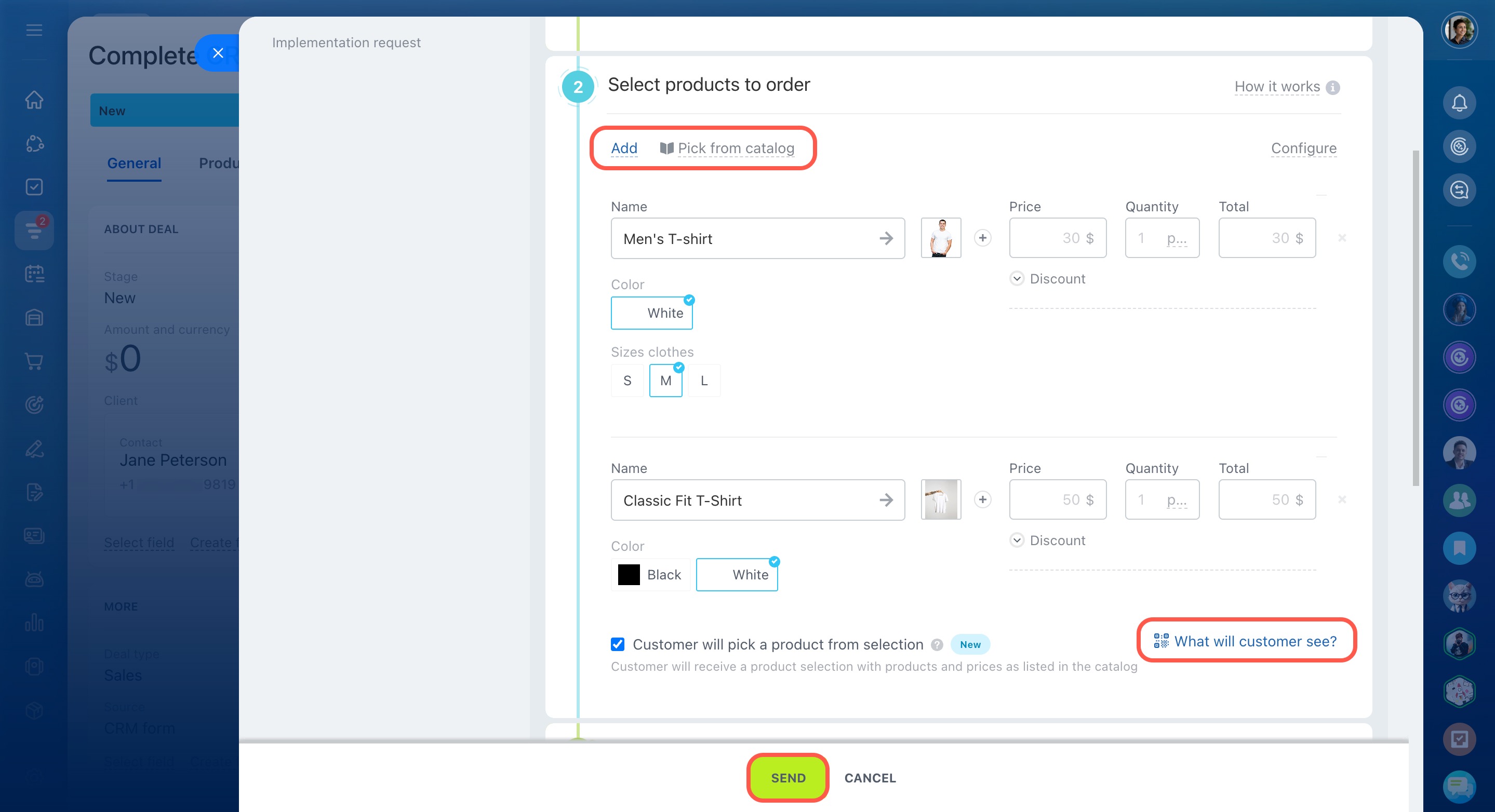Uncheck Customer will pick a product from selection
Viewport: 1495px width, 812px height.
pos(618,644)
